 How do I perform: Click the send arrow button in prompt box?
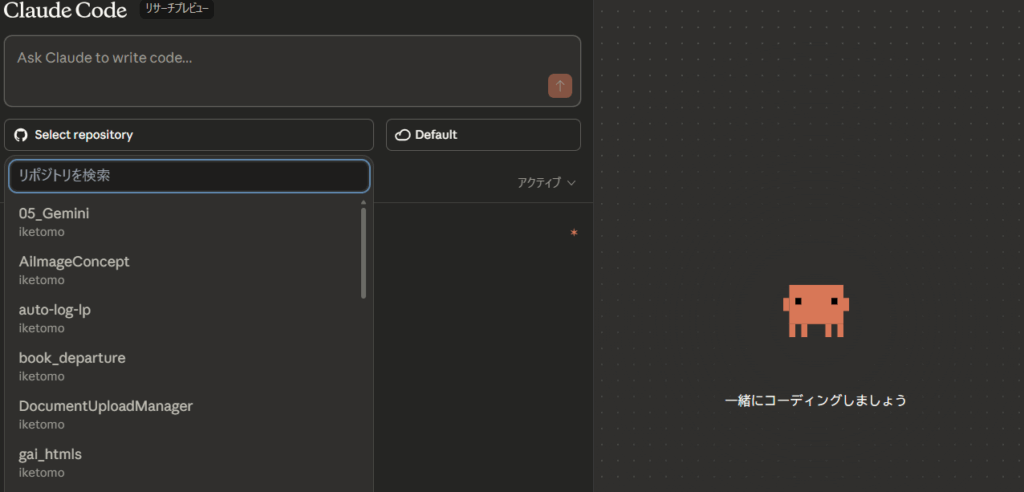[x=559, y=86]
